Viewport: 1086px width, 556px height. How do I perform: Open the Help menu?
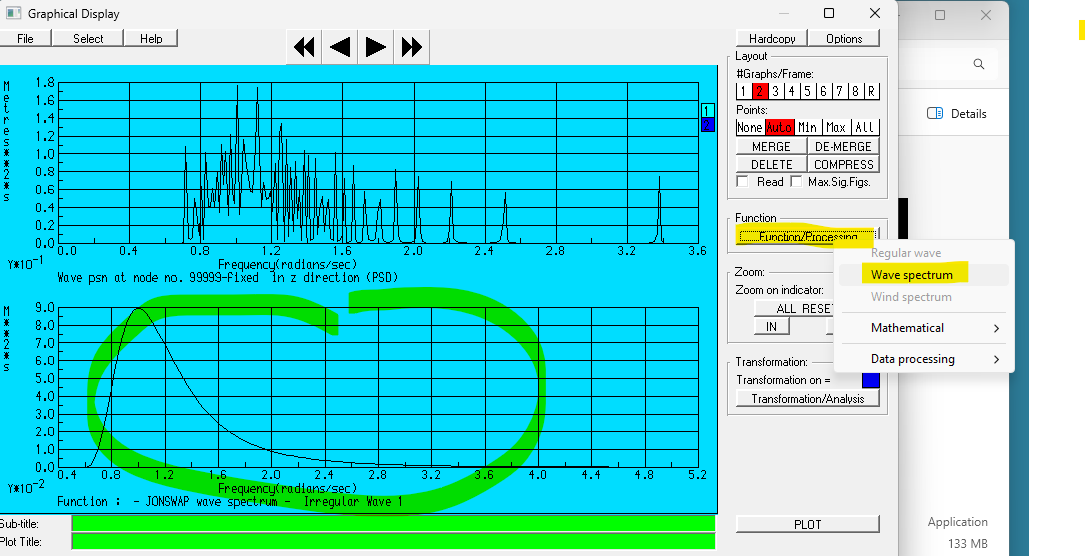151,38
